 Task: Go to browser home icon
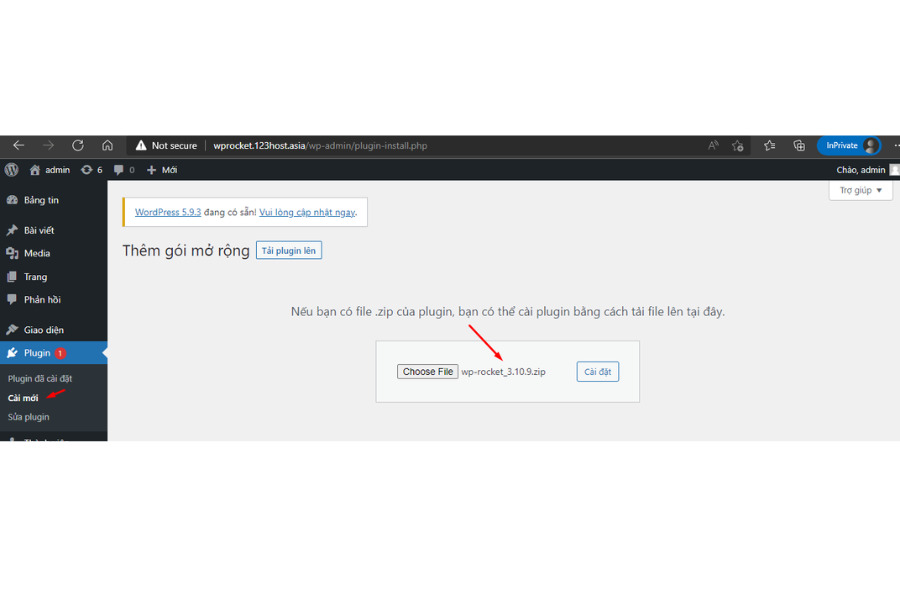point(108,145)
